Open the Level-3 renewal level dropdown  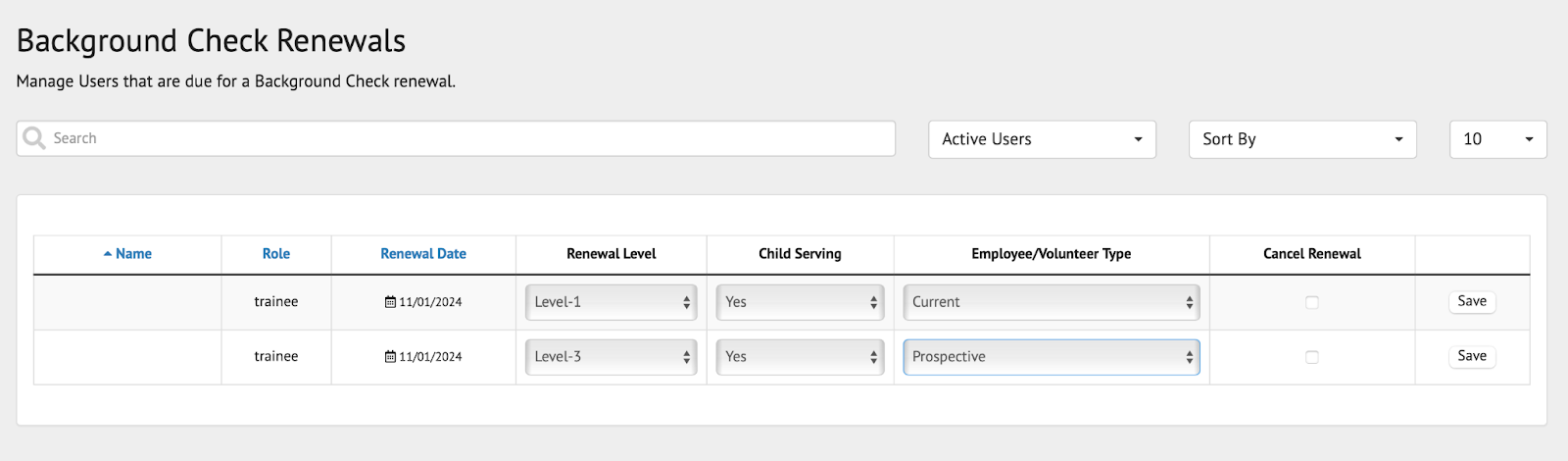pyautogui.click(x=611, y=357)
